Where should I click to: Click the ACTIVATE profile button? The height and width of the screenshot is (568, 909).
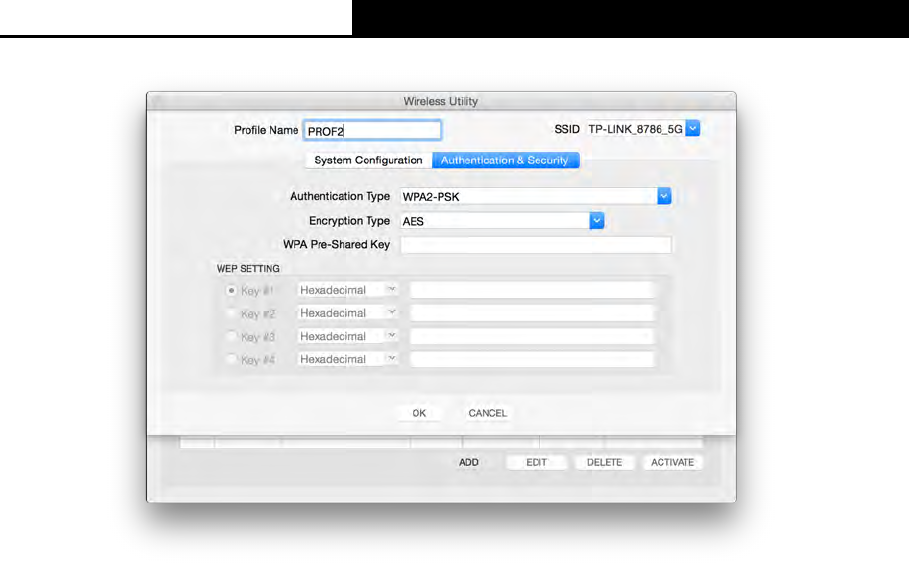tap(672, 463)
